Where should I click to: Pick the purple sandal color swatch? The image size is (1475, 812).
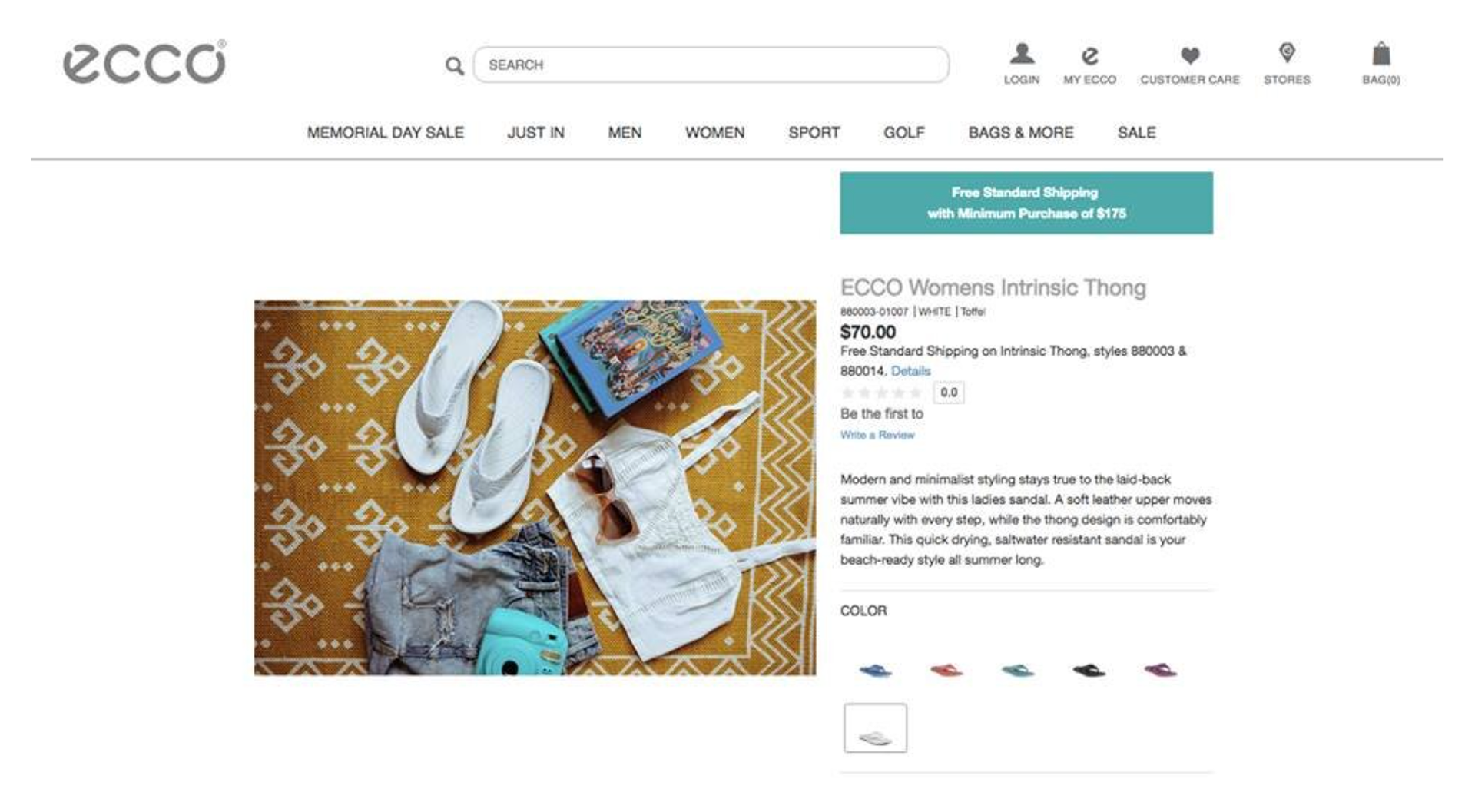tap(1160, 671)
